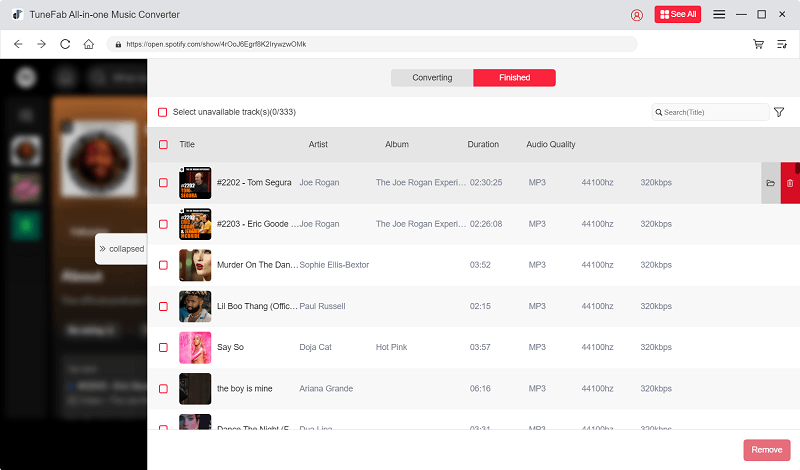800x470 pixels.
Task: Toggle select-all checkbox in Title header
Action: [163, 144]
